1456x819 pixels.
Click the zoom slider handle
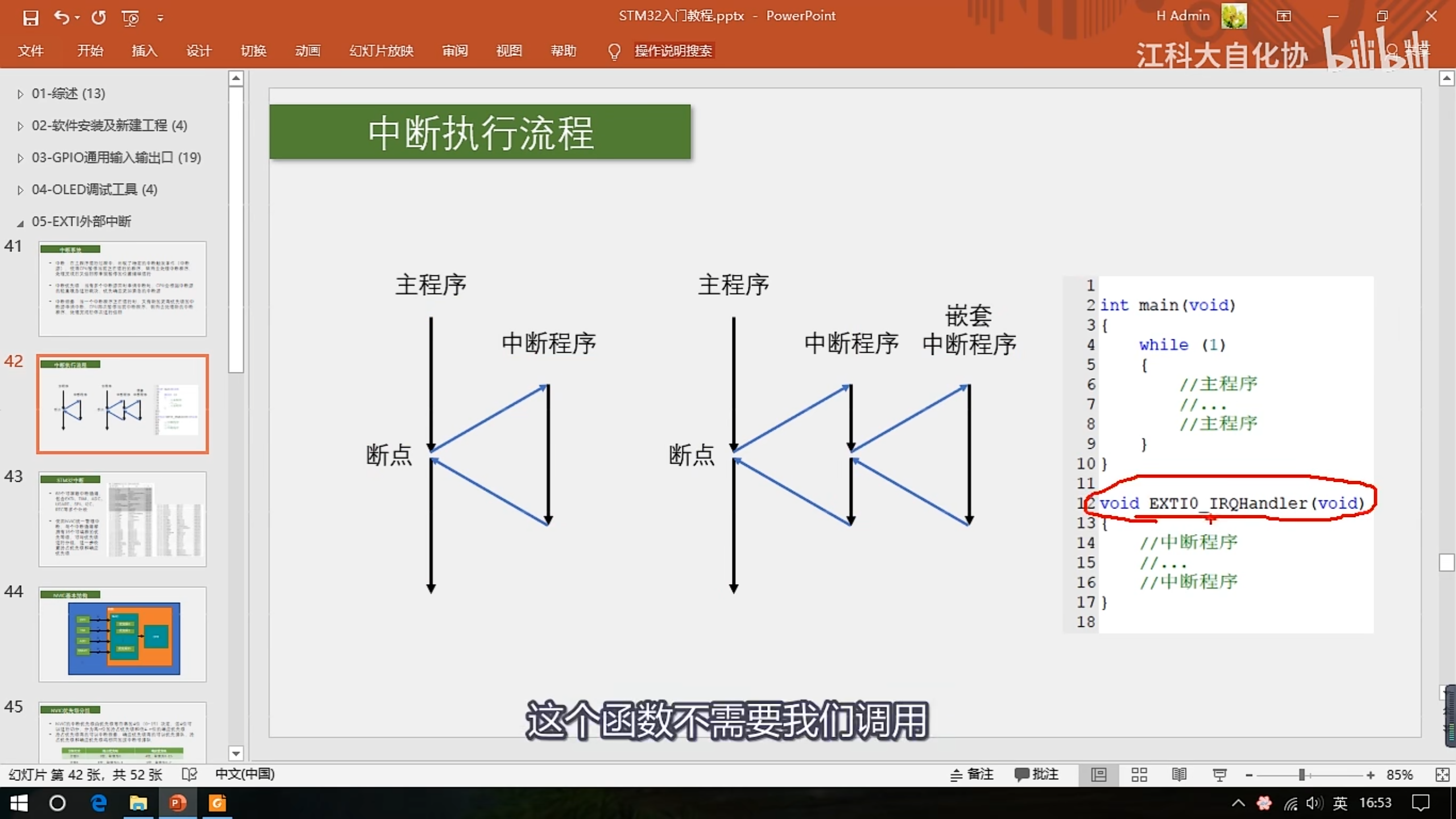(x=1301, y=775)
